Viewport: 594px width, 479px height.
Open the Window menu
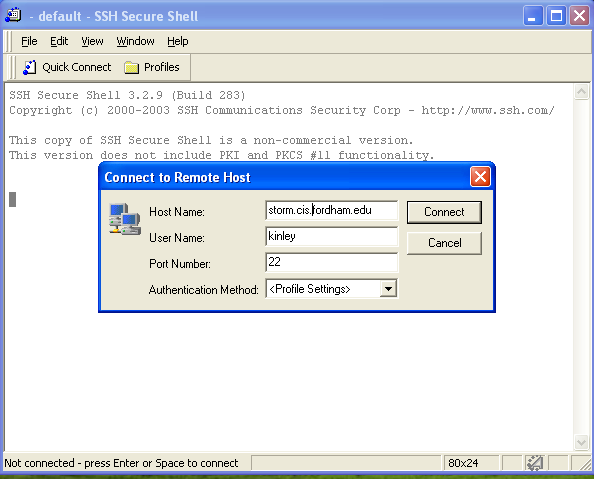click(135, 41)
